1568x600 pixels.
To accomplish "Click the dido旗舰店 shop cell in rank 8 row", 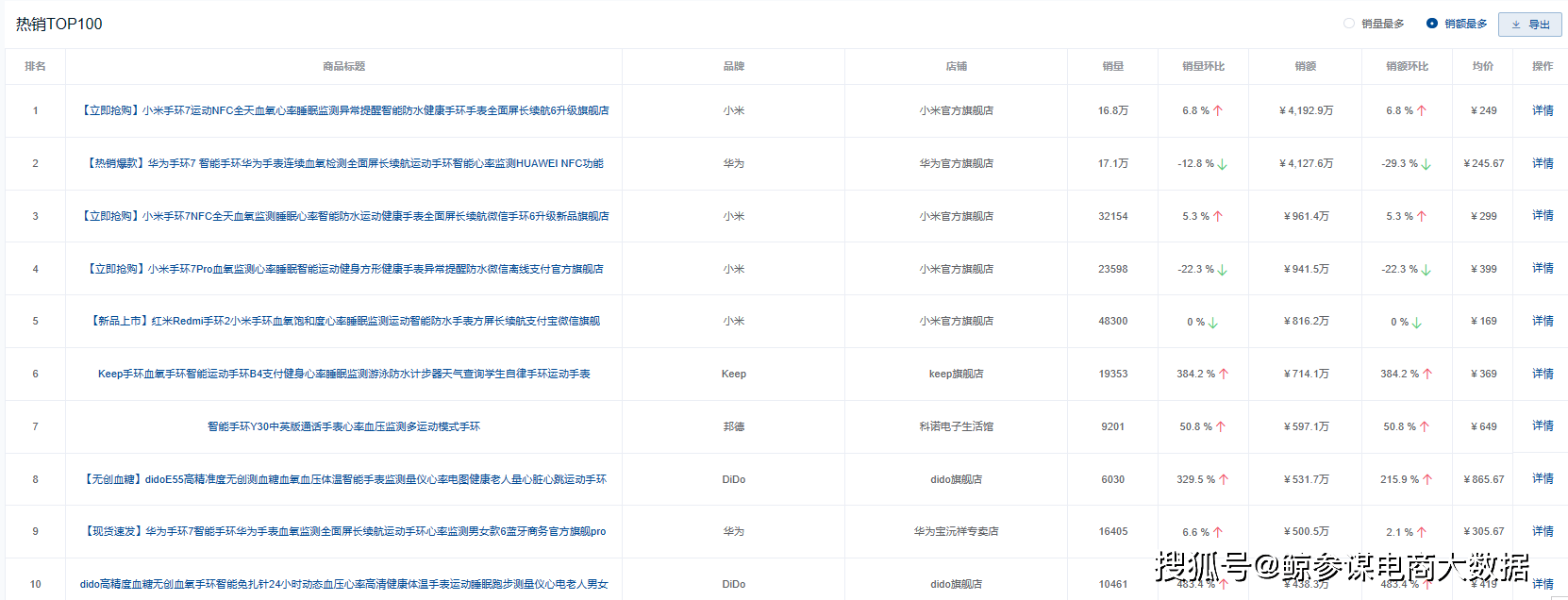I will [x=957, y=479].
